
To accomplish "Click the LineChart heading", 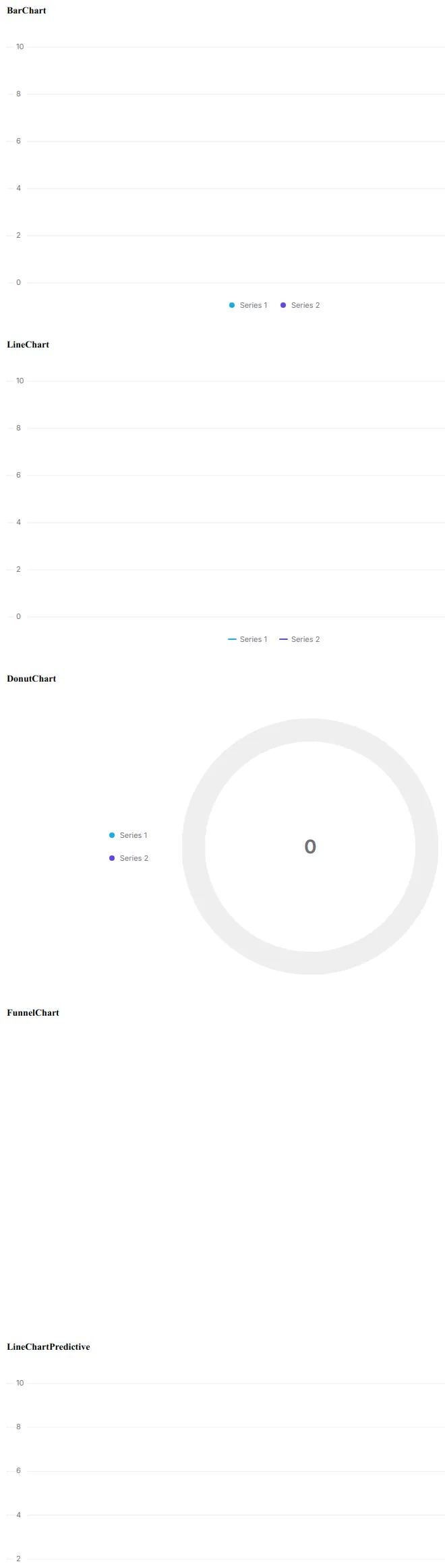I will click(x=28, y=345).
